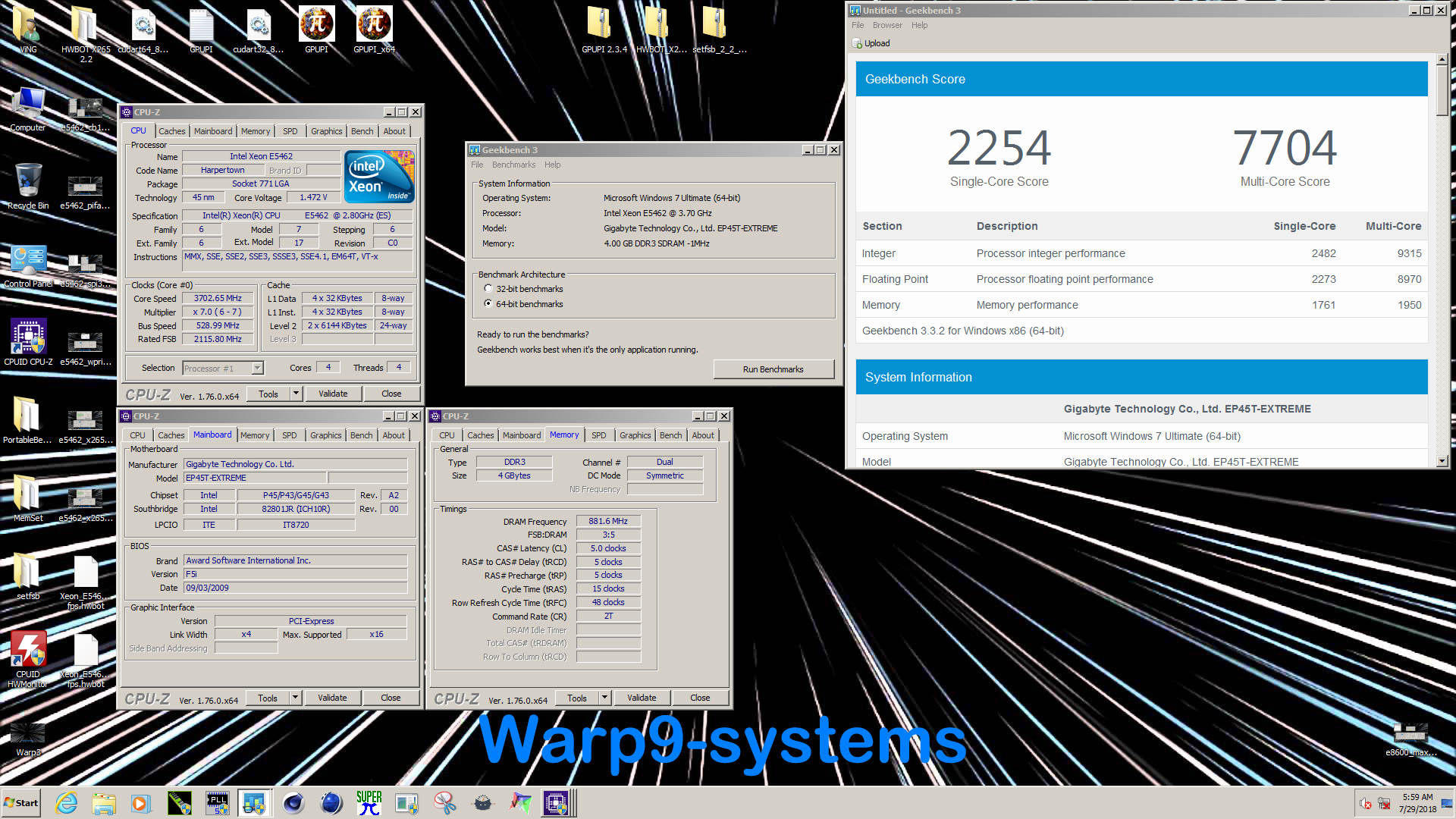Click the Intel Xeon inside logo
Screen dimensions: 1456x819
pyautogui.click(x=379, y=177)
